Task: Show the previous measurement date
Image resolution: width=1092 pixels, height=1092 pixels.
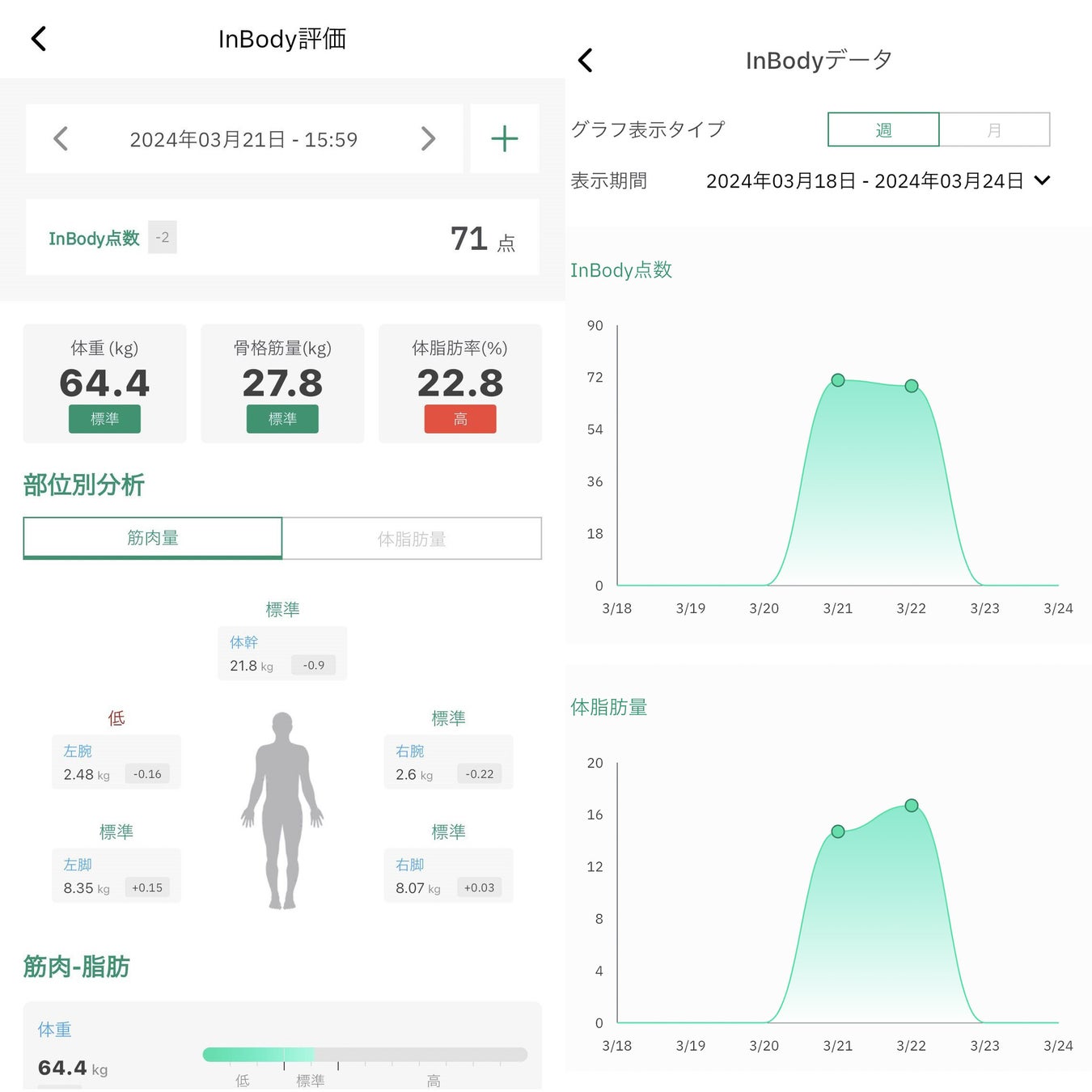Action: pyautogui.click(x=61, y=139)
